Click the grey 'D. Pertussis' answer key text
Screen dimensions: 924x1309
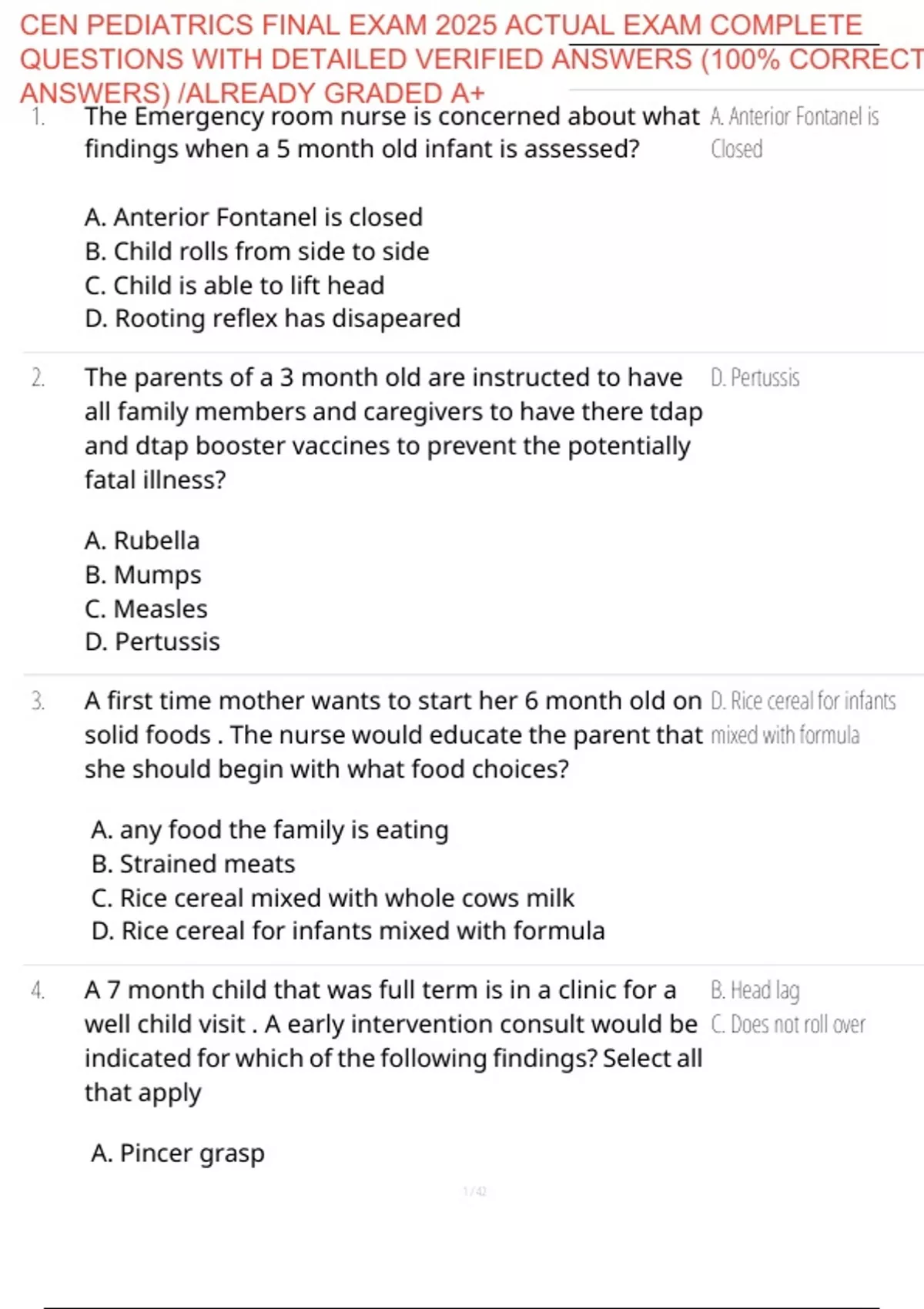pos(755,378)
